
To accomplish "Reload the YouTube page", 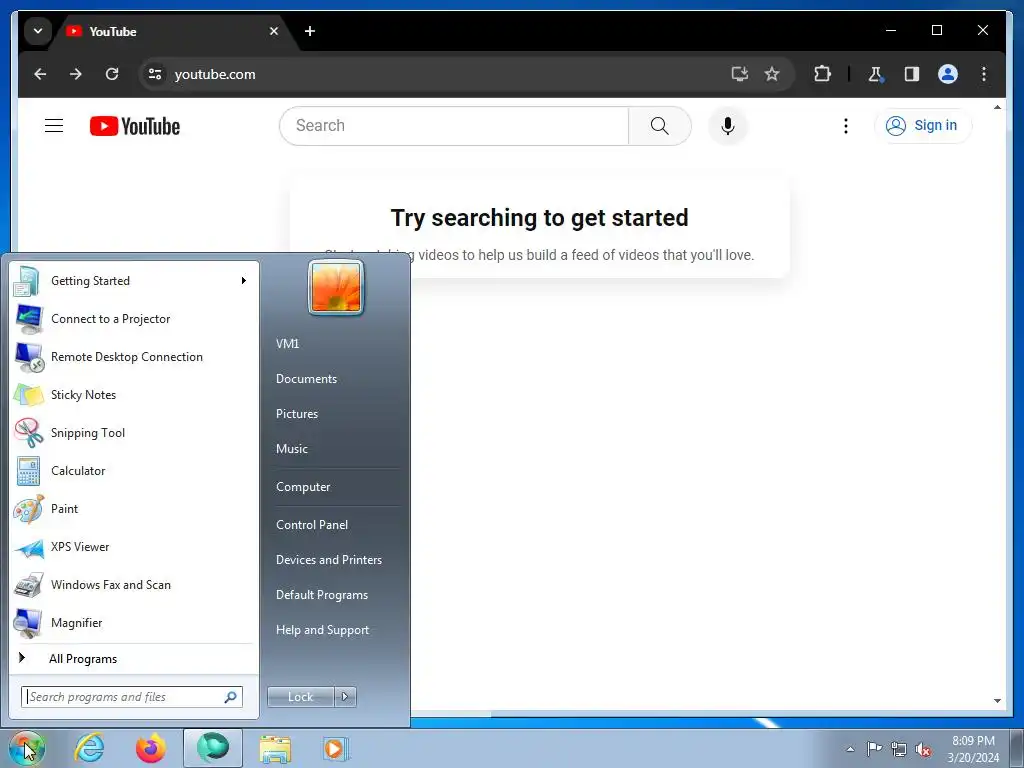I will (x=112, y=74).
